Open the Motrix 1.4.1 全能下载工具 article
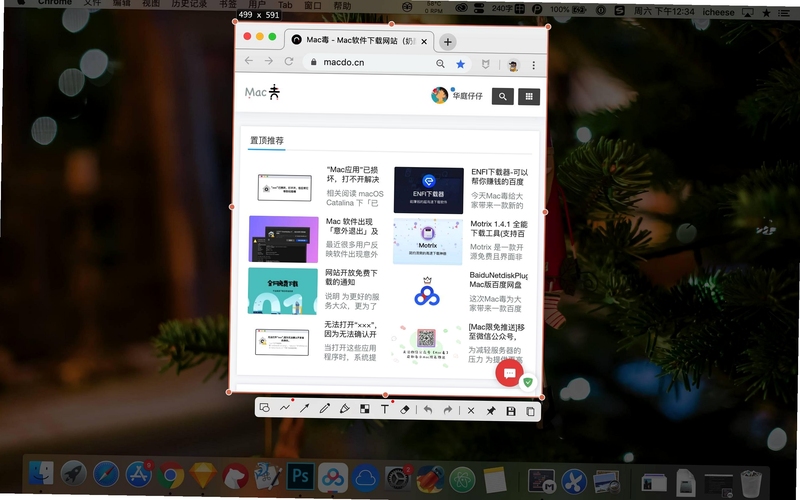The height and width of the screenshot is (500, 800). pyautogui.click(x=498, y=229)
